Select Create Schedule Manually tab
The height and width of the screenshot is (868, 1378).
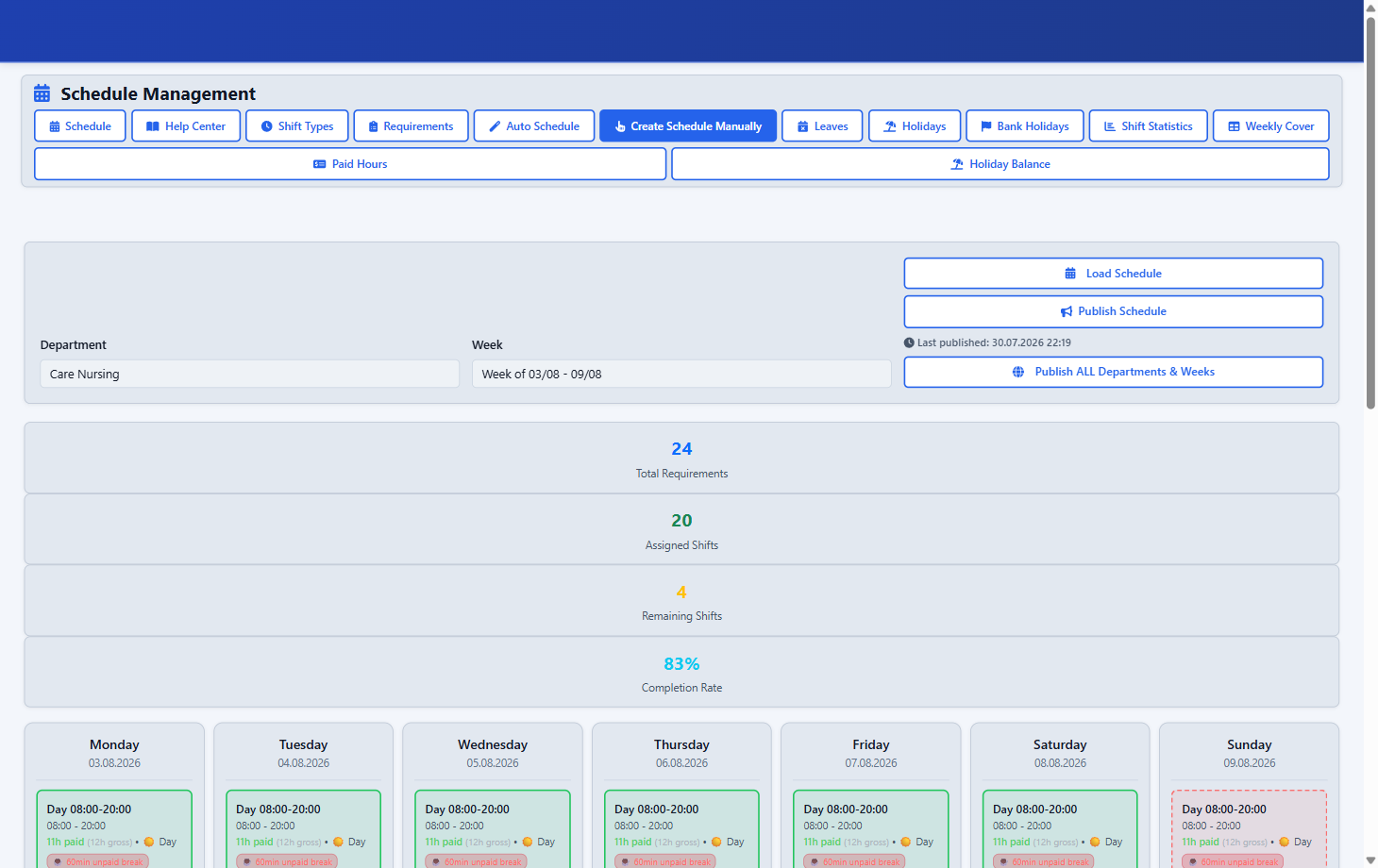pos(688,125)
